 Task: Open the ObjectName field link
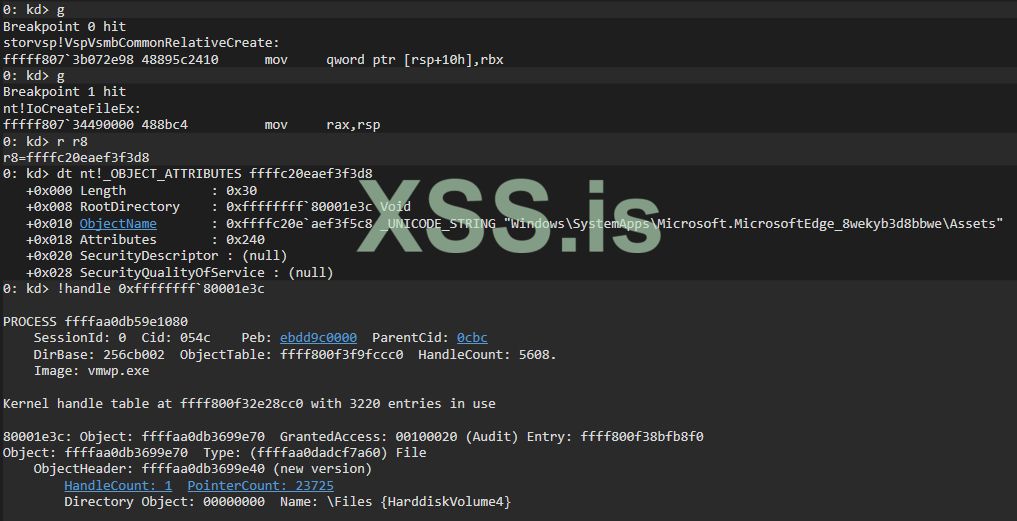pyautogui.click(x=118, y=223)
